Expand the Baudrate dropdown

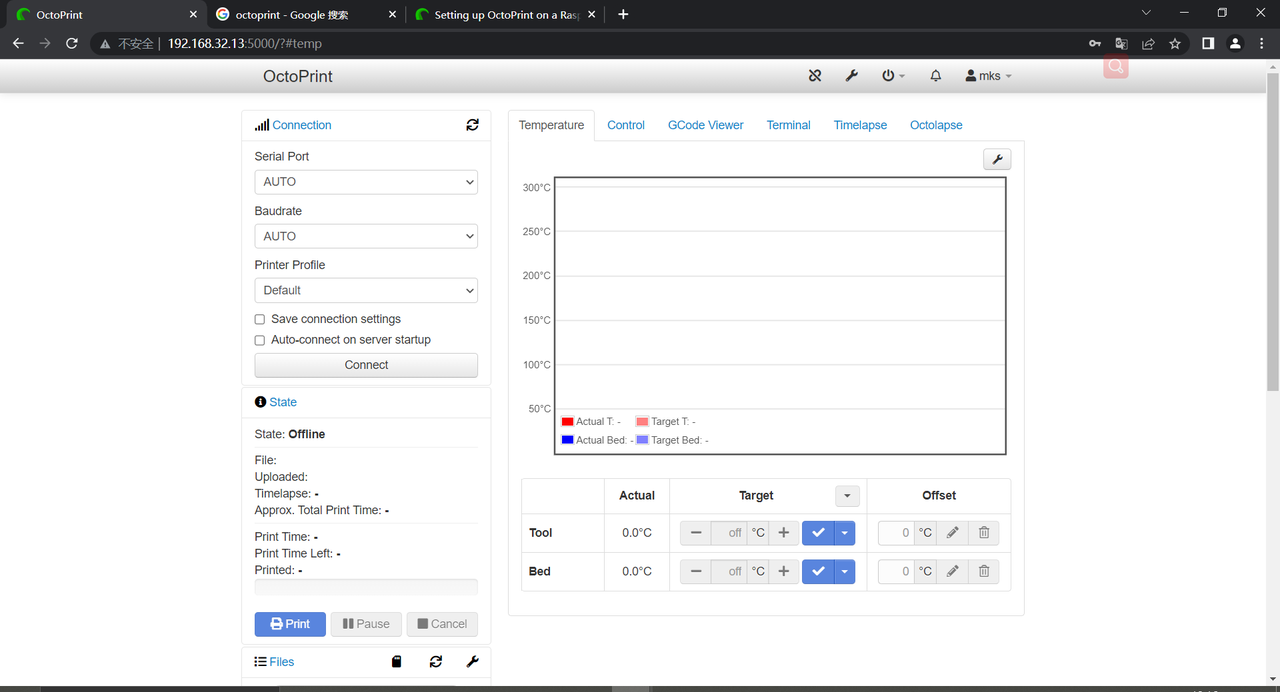(366, 236)
